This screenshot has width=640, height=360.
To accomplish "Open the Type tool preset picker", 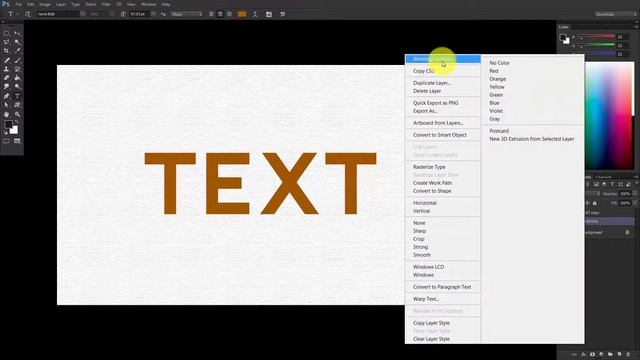I will click(12, 14).
